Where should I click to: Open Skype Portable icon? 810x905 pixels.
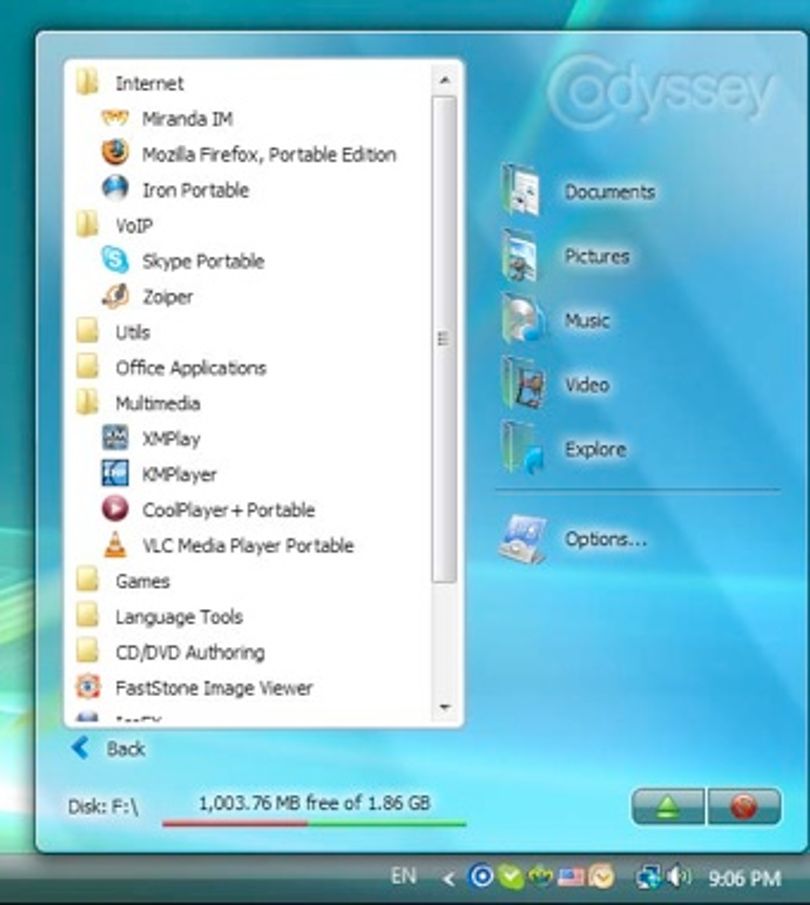point(115,260)
